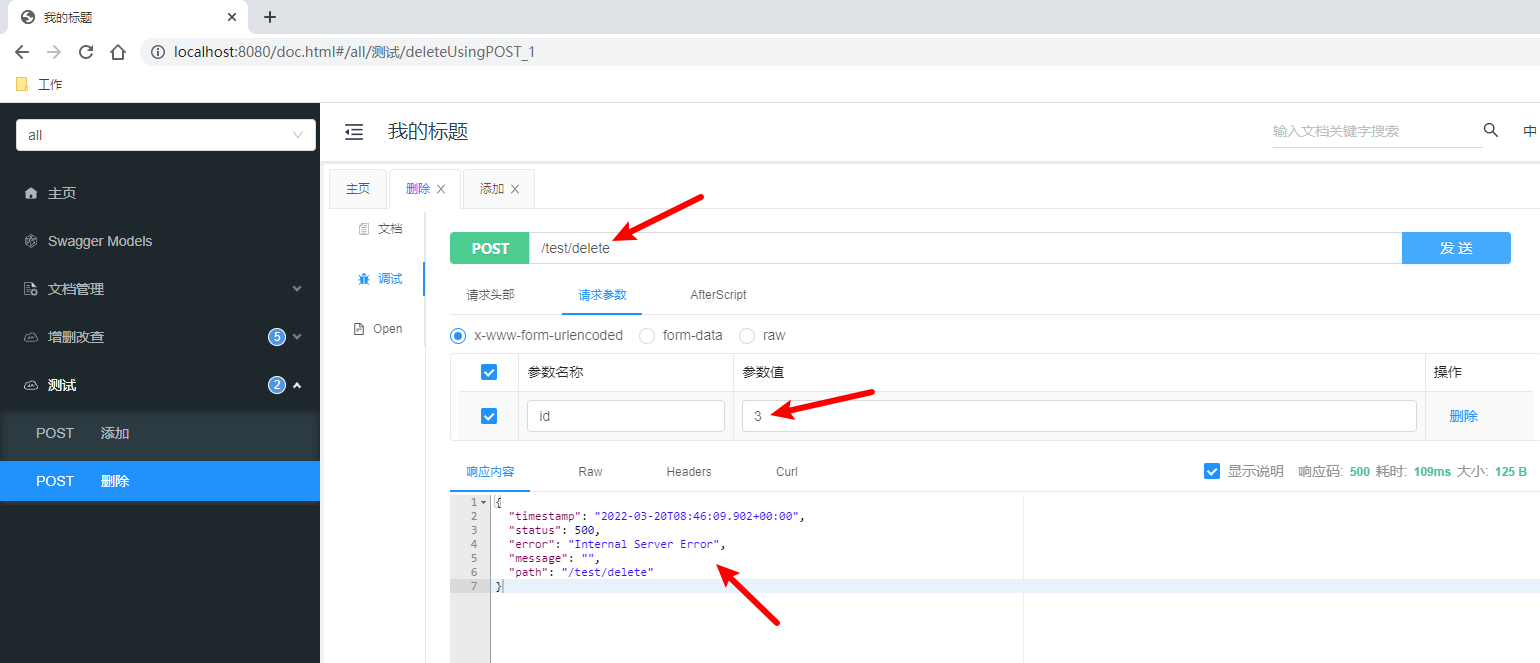Collapse sidebar with the menu fold icon
This screenshot has height=663, width=1540.
coord(354,132)
